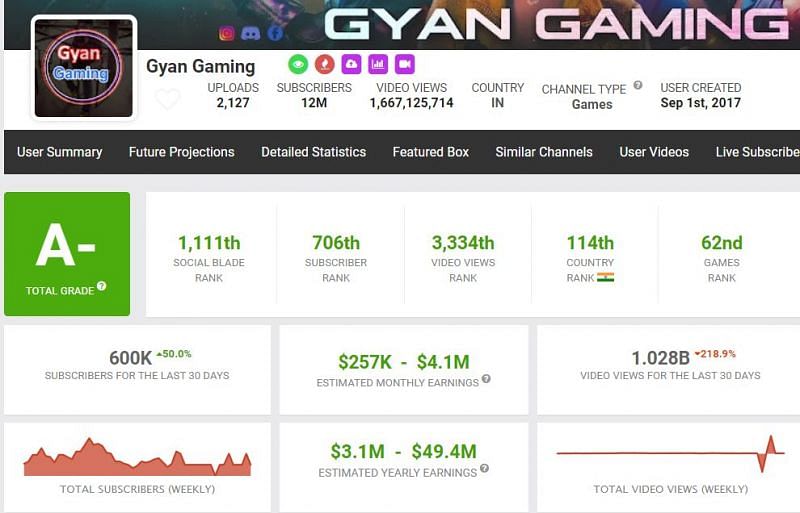Click the Estimated Monthly Earnings help icon
Screen dimensions: 800x513
(x=486, y=379)
